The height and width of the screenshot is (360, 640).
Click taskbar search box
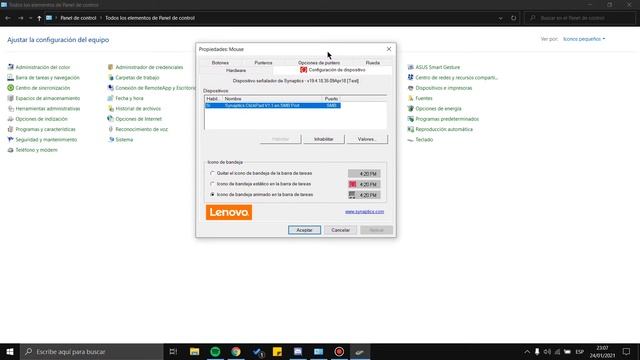click(92, 351)
